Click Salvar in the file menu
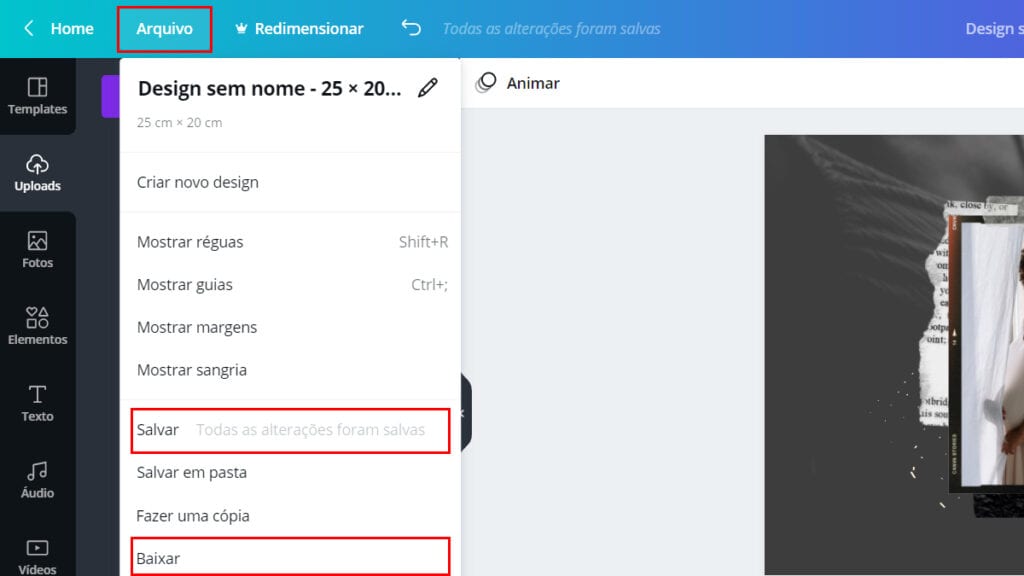The width and height of the screenshot is (1024, 576). (x=290, y=430)
